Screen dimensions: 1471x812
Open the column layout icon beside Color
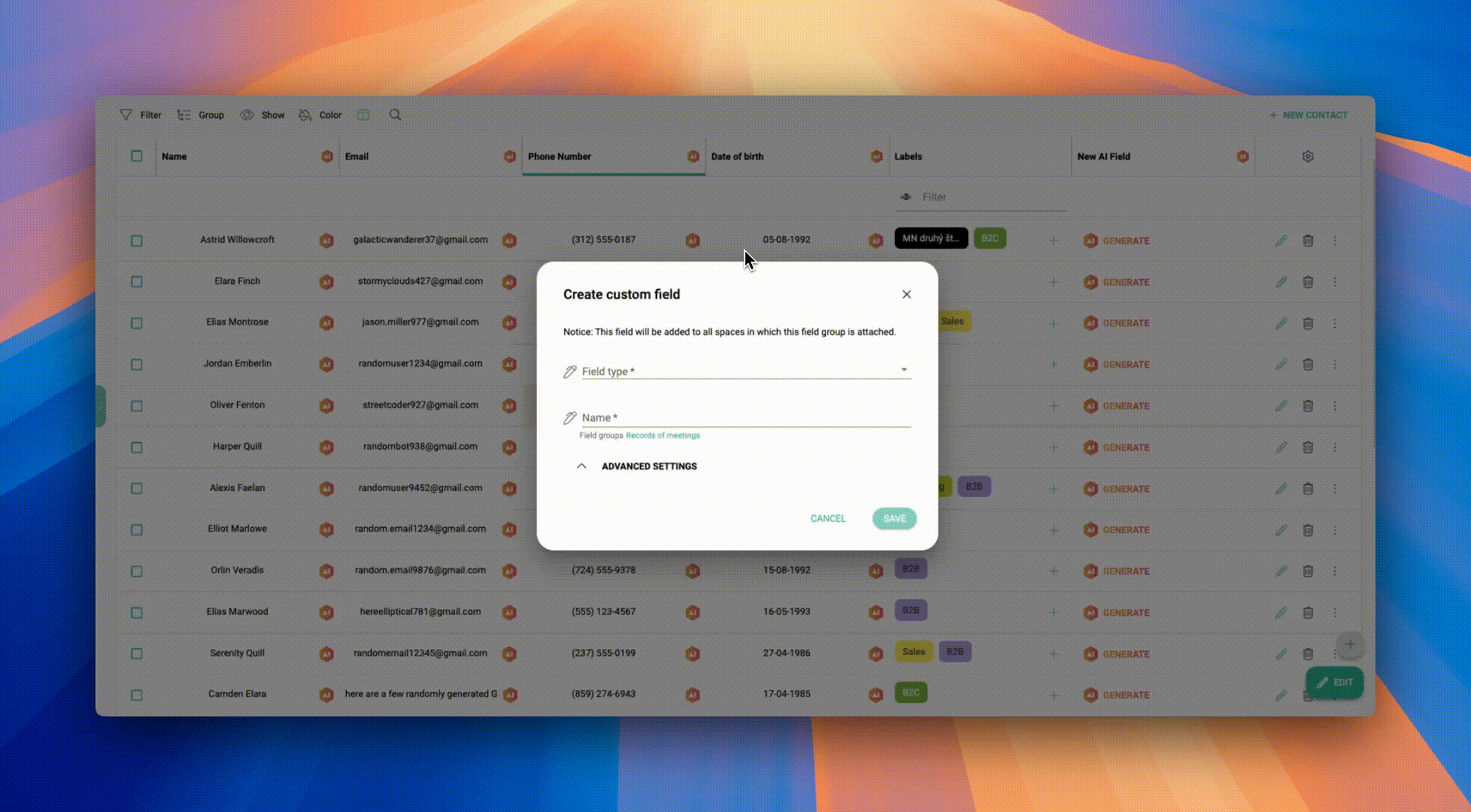pos(363,115)
